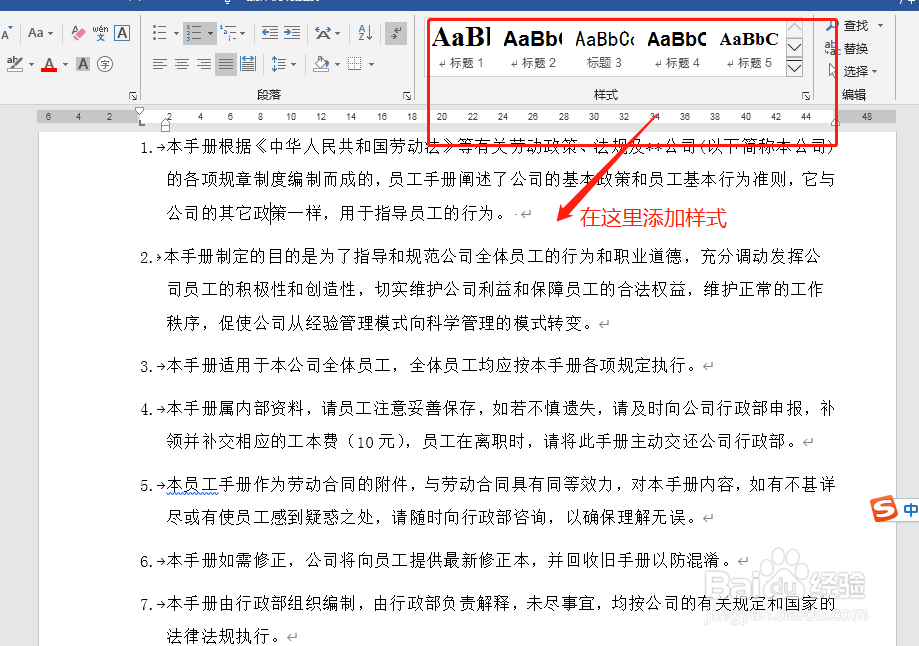Click the Enclose Characters icon
The width and height of the screenshot is (919, 646).
click(x=106, y=65)
